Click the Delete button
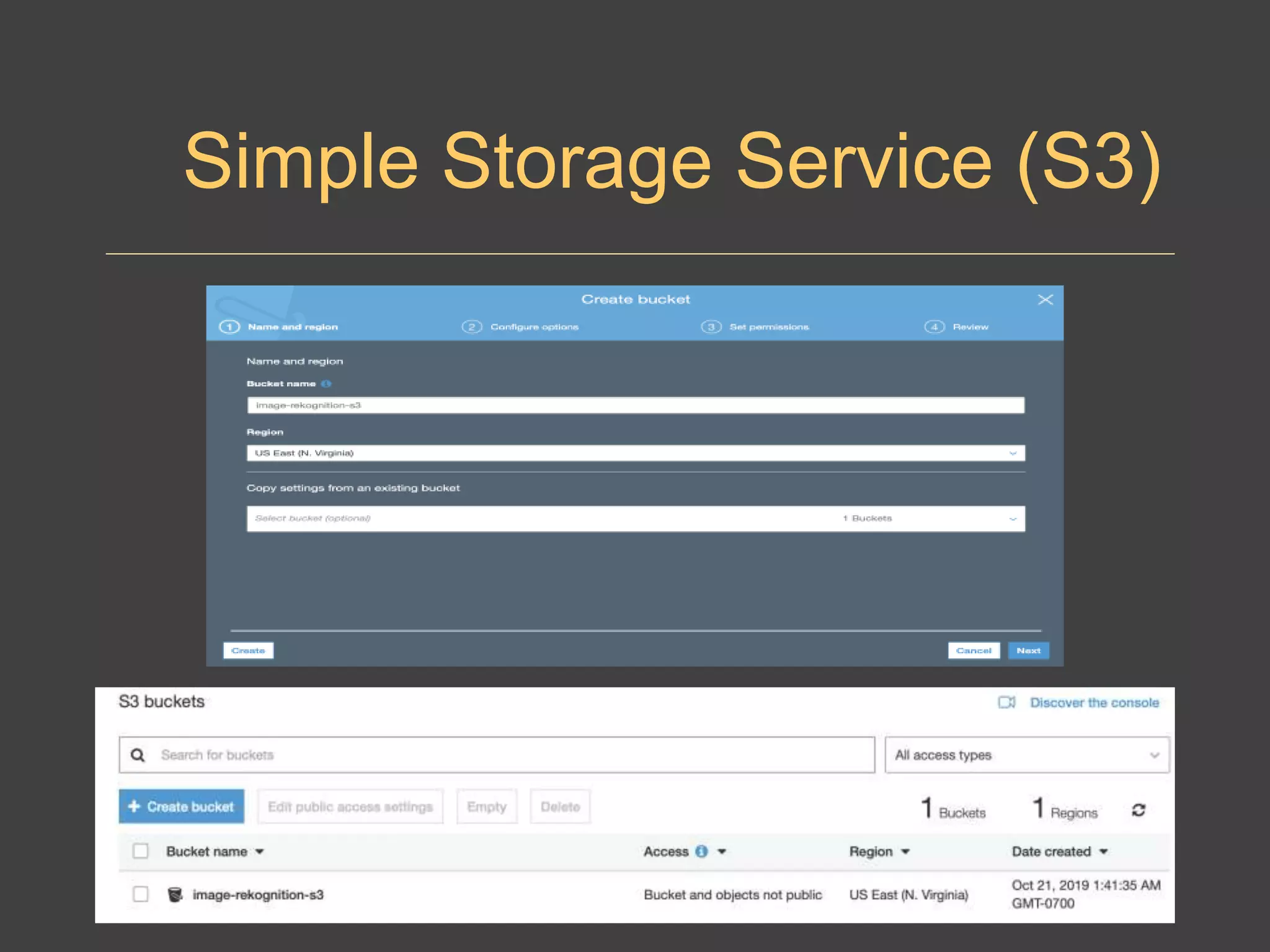 [560, 806]
